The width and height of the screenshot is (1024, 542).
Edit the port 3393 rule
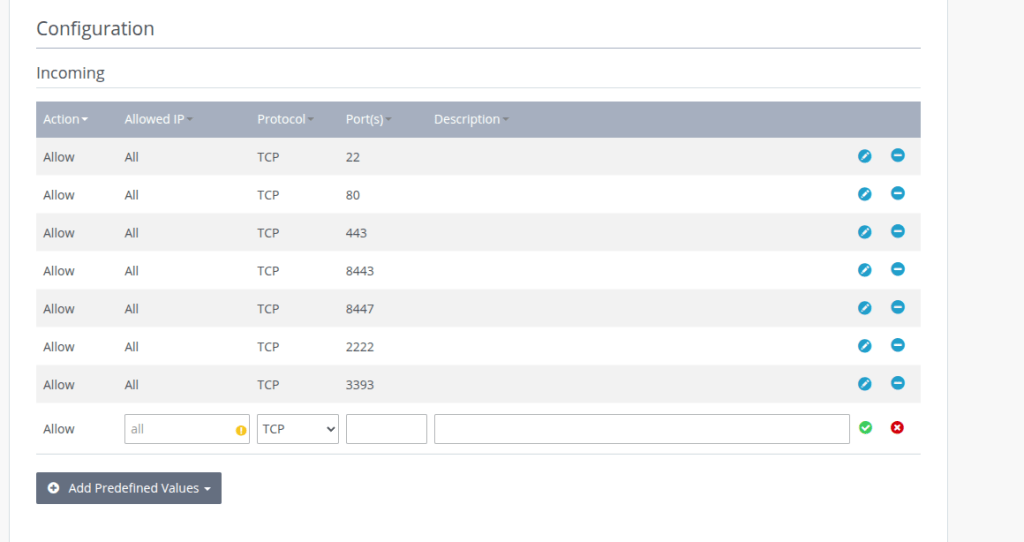pos(865,384)
